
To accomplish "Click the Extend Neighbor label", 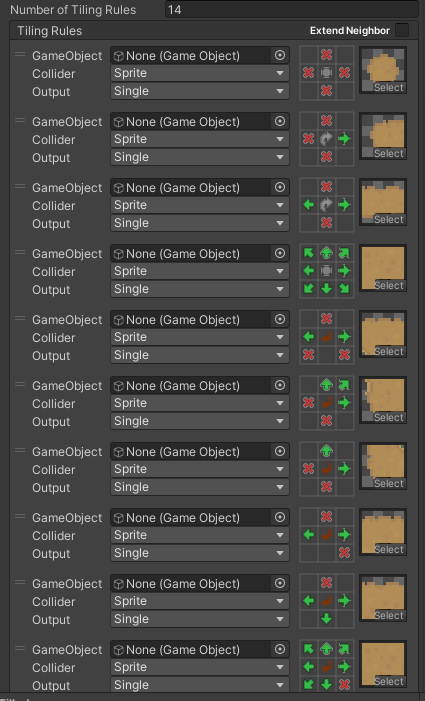I will point(350,31).
